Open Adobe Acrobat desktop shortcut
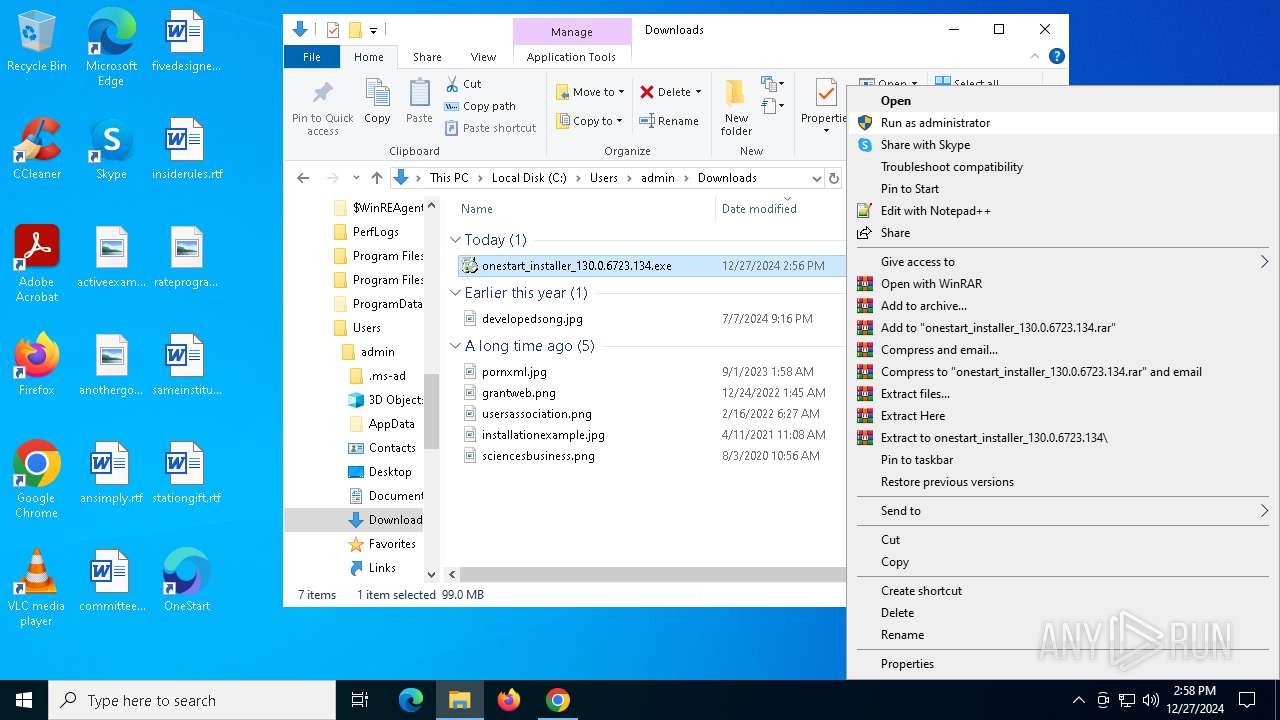This screenshot has width=1280, height=720. [x=36, y=263]
